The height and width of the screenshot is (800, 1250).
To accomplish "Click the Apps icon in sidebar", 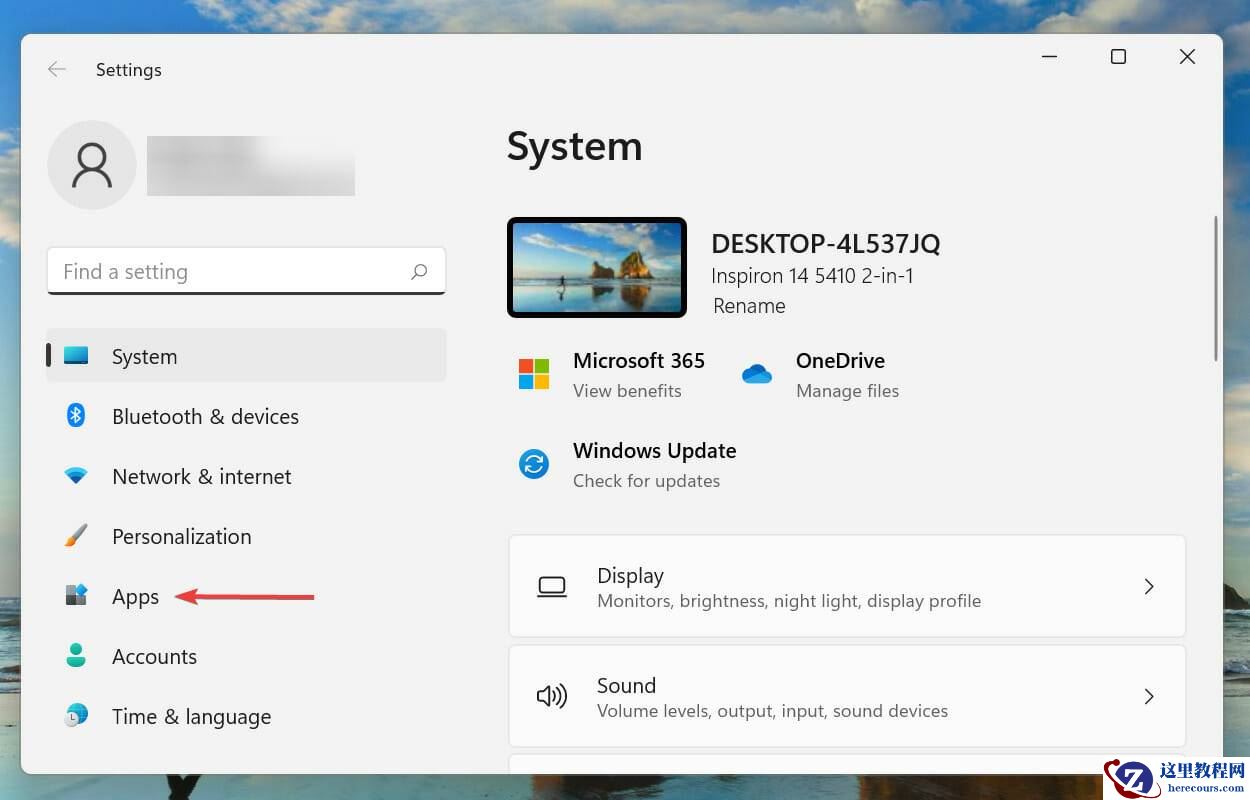I will pyautogui.click(x=76, y=595).
